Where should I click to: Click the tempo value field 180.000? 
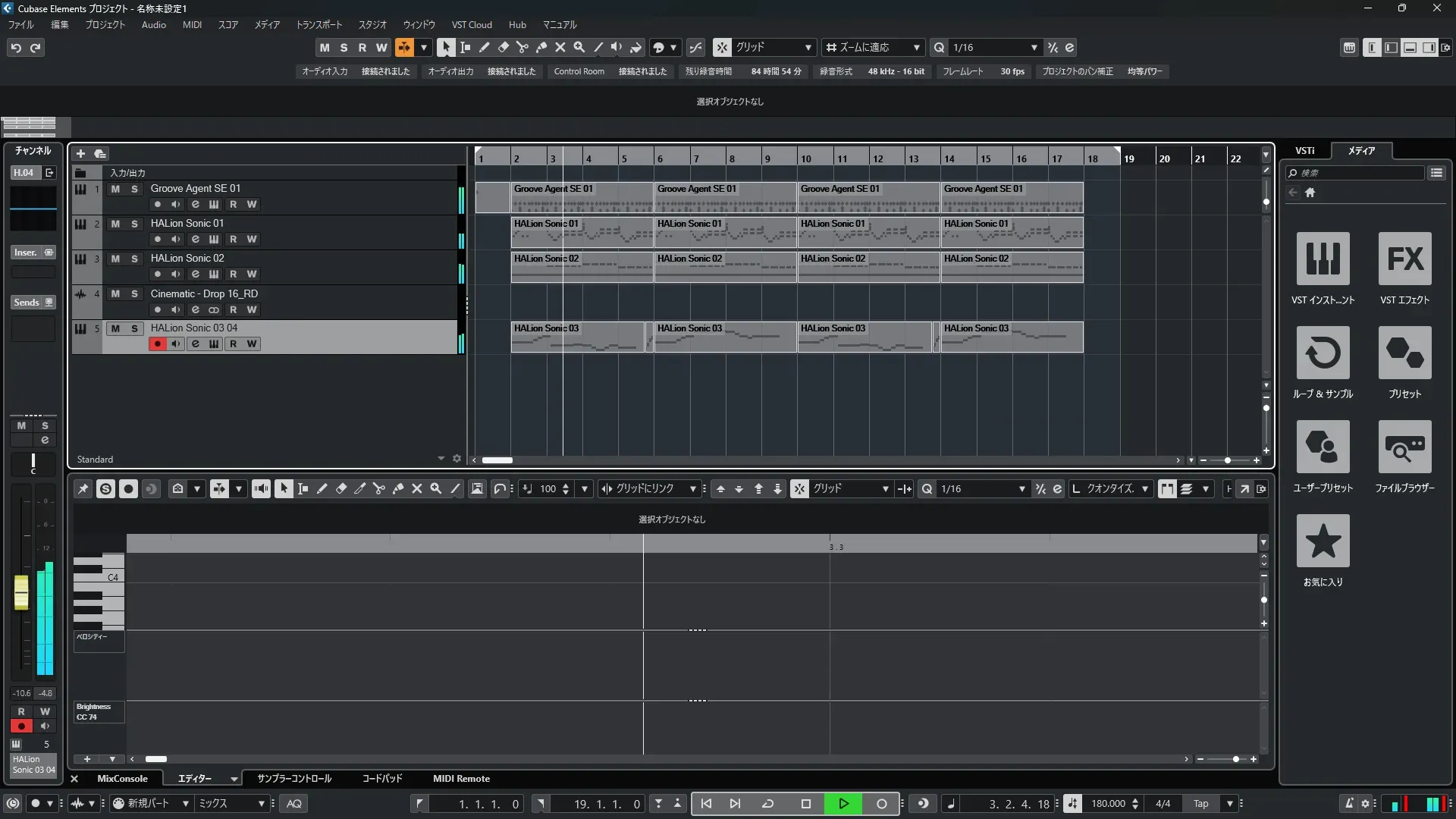click(1107, 804)
